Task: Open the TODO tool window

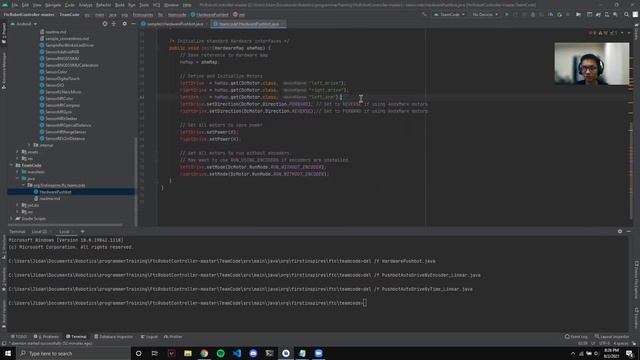Action: click(x=19, y=337)
